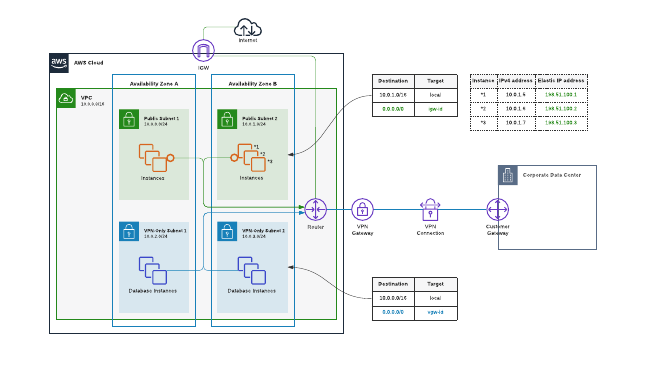Click Public Subnet 1 lock icon
646x376 pixels.
click(x=129, y=119)
